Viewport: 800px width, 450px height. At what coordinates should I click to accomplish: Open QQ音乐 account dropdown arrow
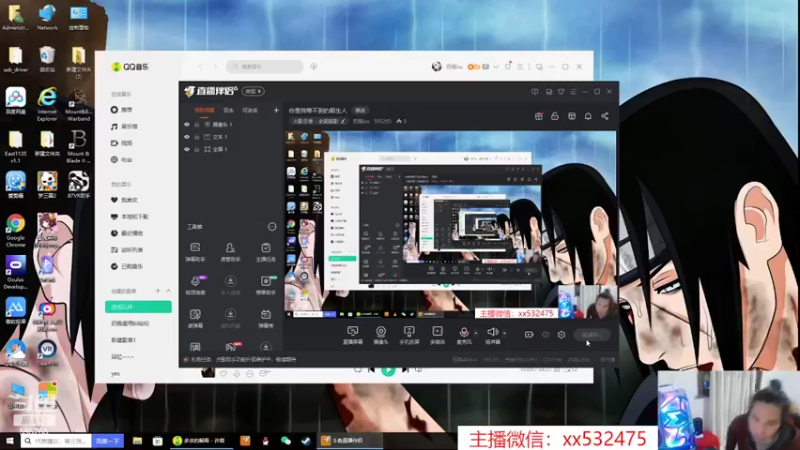pyautogui.click(x=496, y=67)
